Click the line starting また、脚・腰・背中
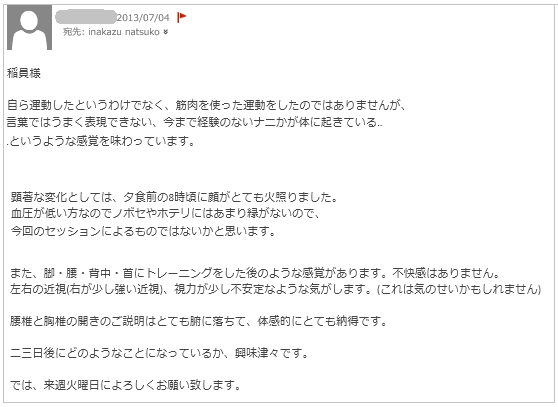This screenshot has height=407, width=558. [x=256, y=273]
